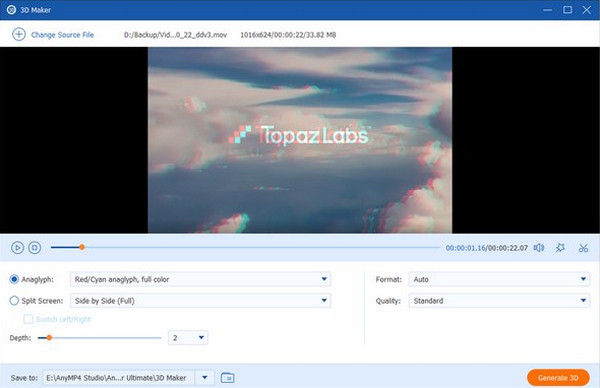Open the Red/Cyan anaglyph dropdown
Screen dimensions: 600x388
click(x=201, y=279)
